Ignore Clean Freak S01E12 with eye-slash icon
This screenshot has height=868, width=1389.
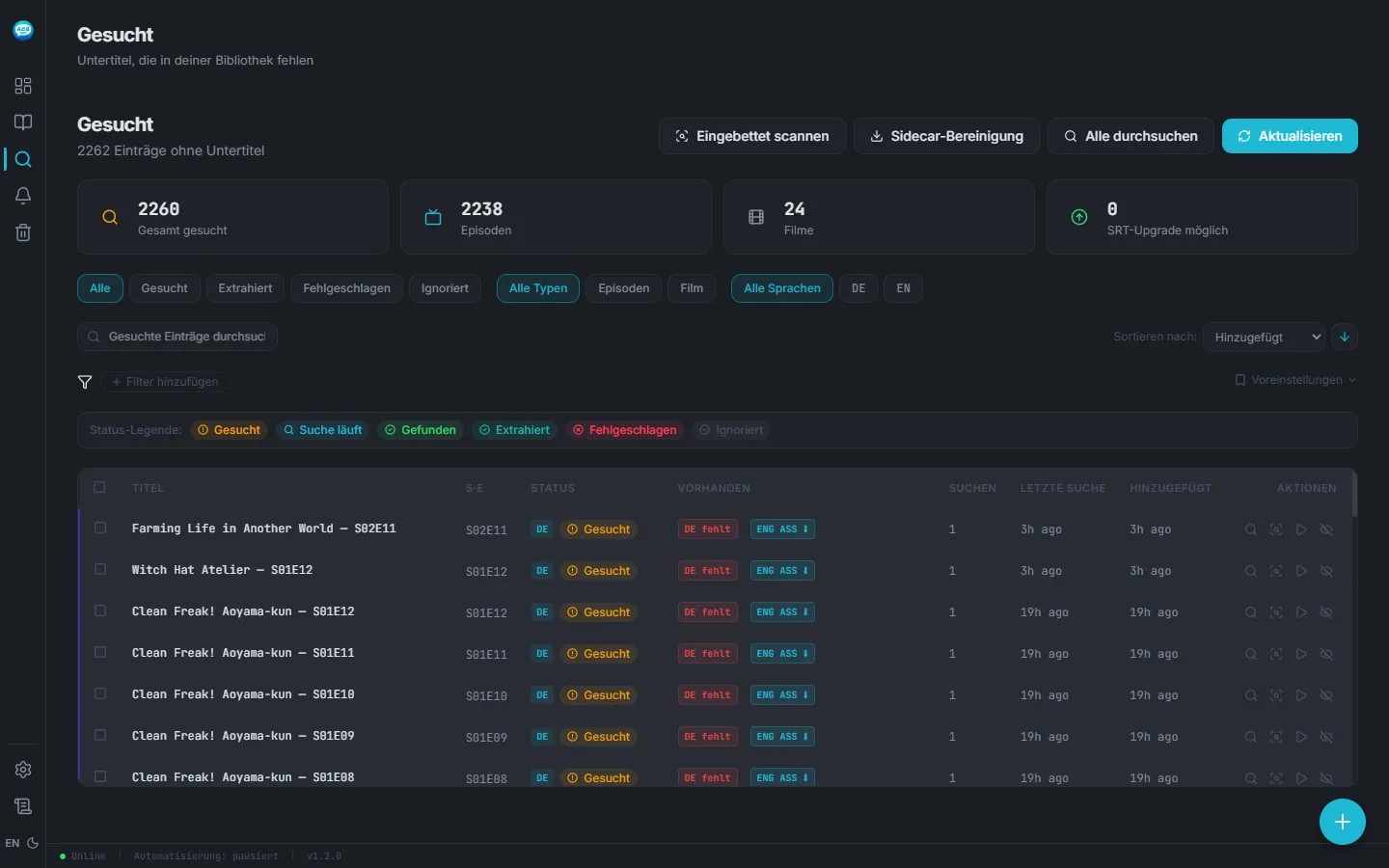pos(1326,612)
